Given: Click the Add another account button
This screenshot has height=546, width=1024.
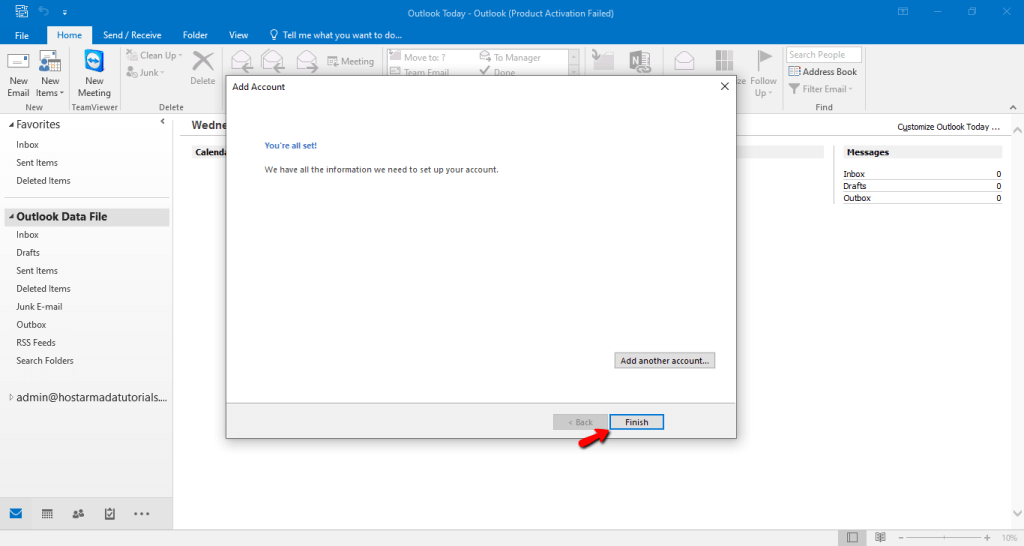Looking at the screenshot, I should 664,361.
